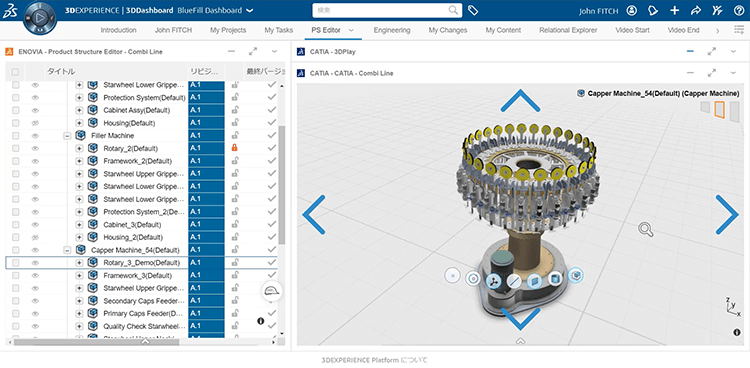
Task: Switch to the My Projects tab
Action: click(x=228, y=30)
